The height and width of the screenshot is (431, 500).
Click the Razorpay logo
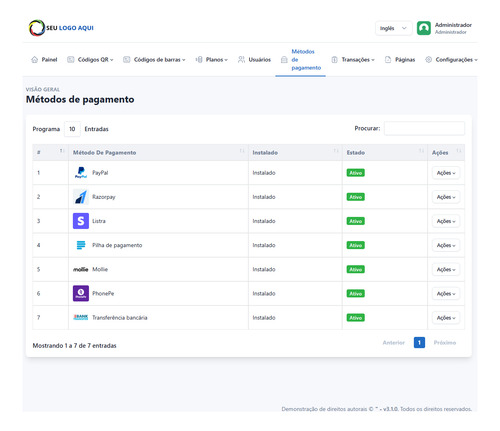(x=81, y=197)
